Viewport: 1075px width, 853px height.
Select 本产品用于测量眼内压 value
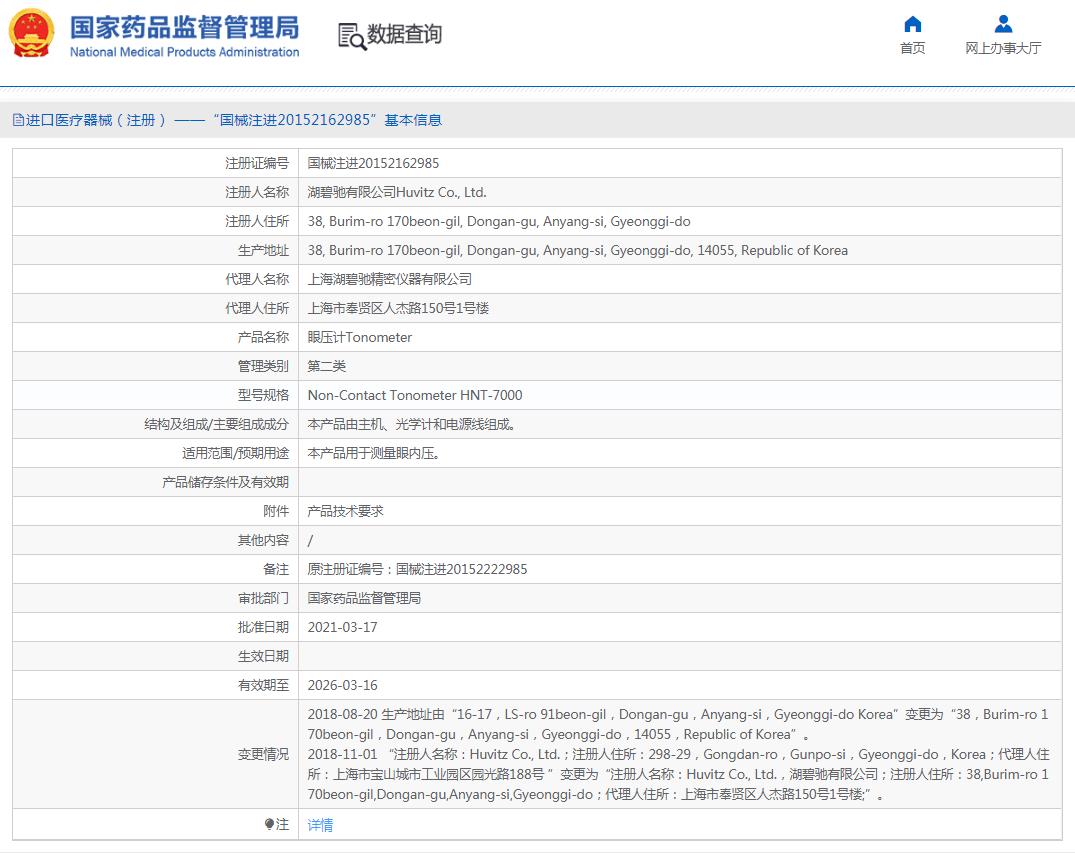(374, 453)
